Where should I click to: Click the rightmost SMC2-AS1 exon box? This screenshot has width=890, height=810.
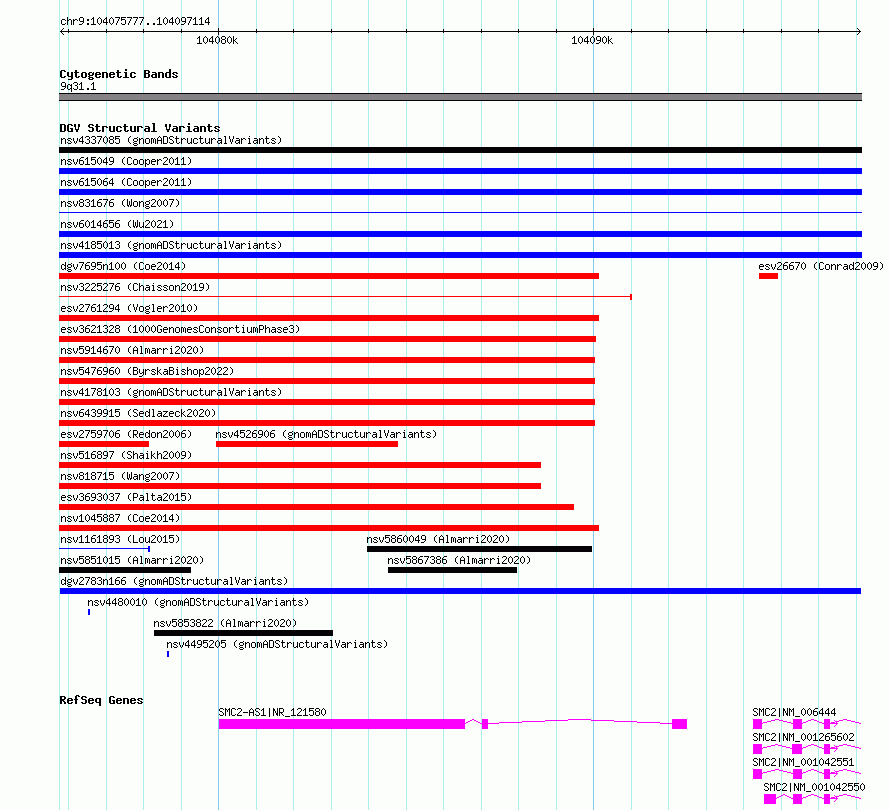679,724
